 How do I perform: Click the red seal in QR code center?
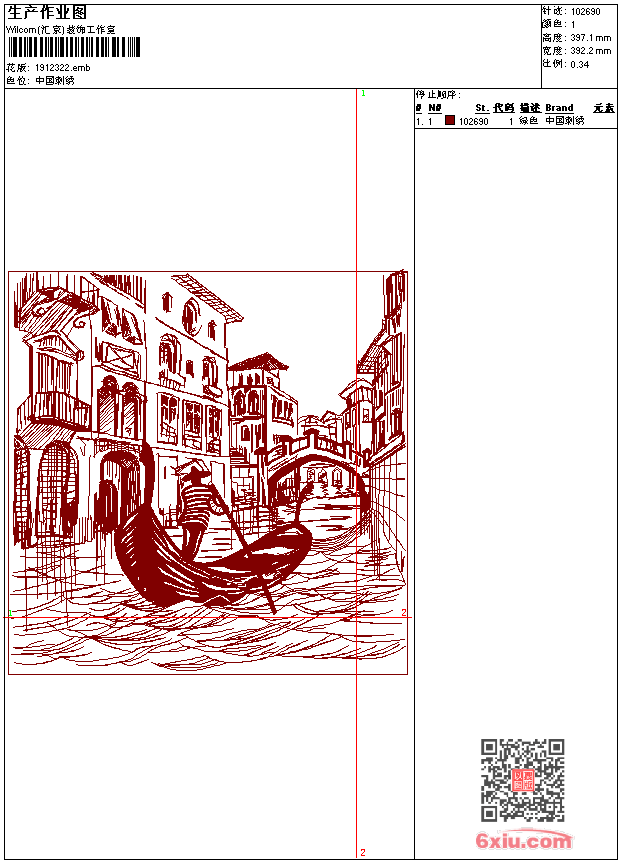click(x=522, y=780)
